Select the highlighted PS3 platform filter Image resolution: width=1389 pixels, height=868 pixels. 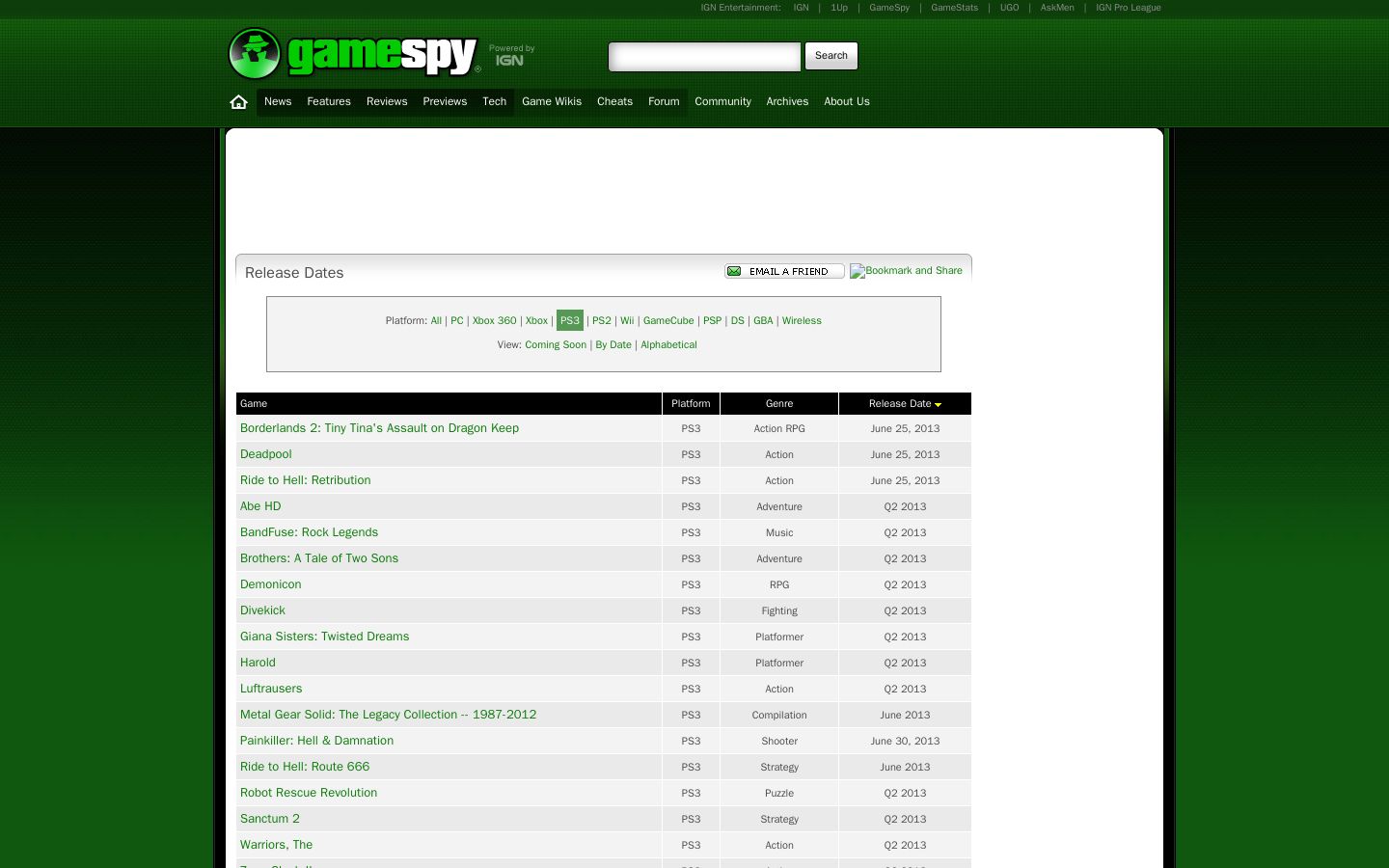[x=570, y=321]
